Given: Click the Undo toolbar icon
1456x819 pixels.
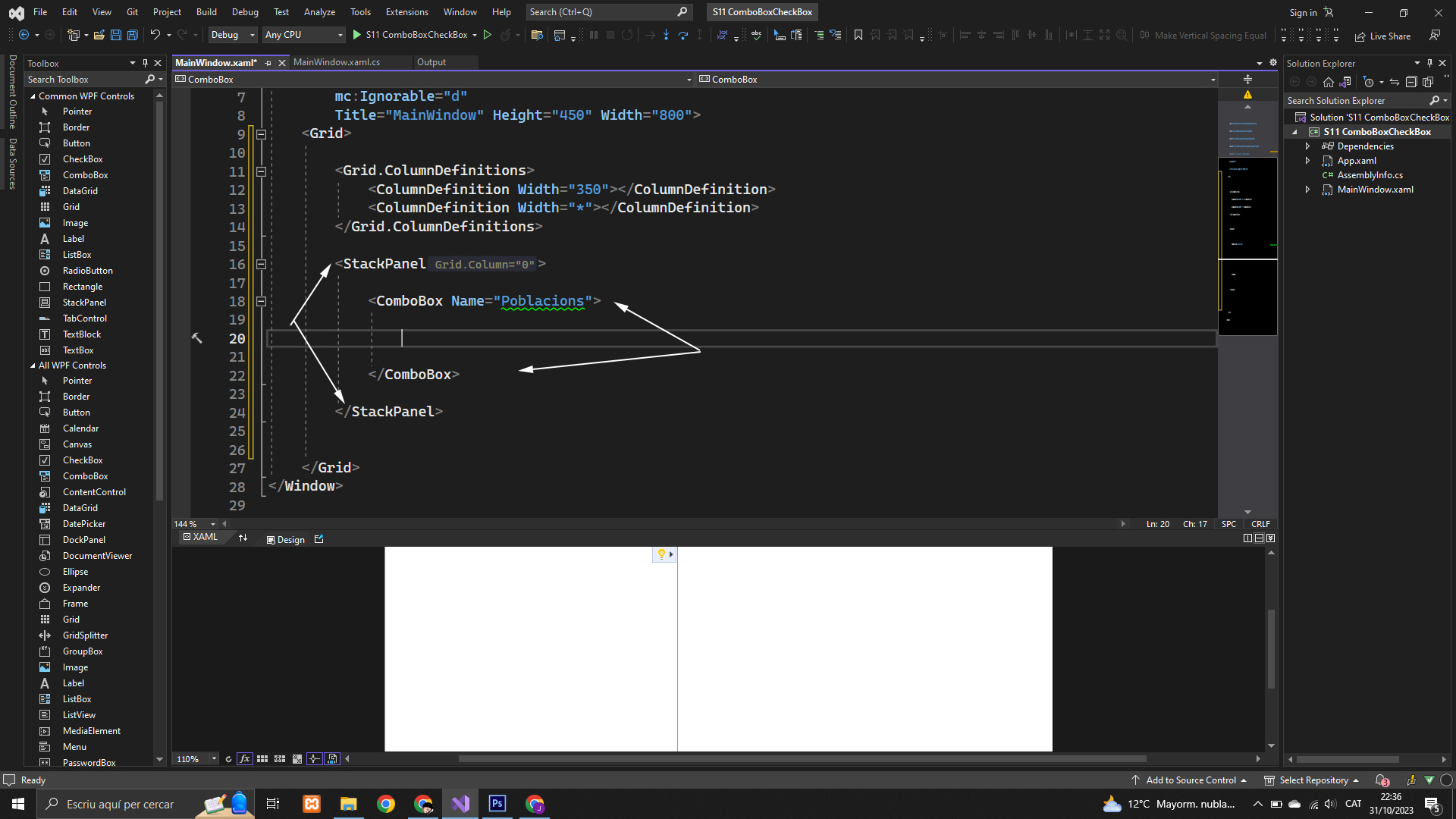Looking at the screenshot, I should pos(155,35).
